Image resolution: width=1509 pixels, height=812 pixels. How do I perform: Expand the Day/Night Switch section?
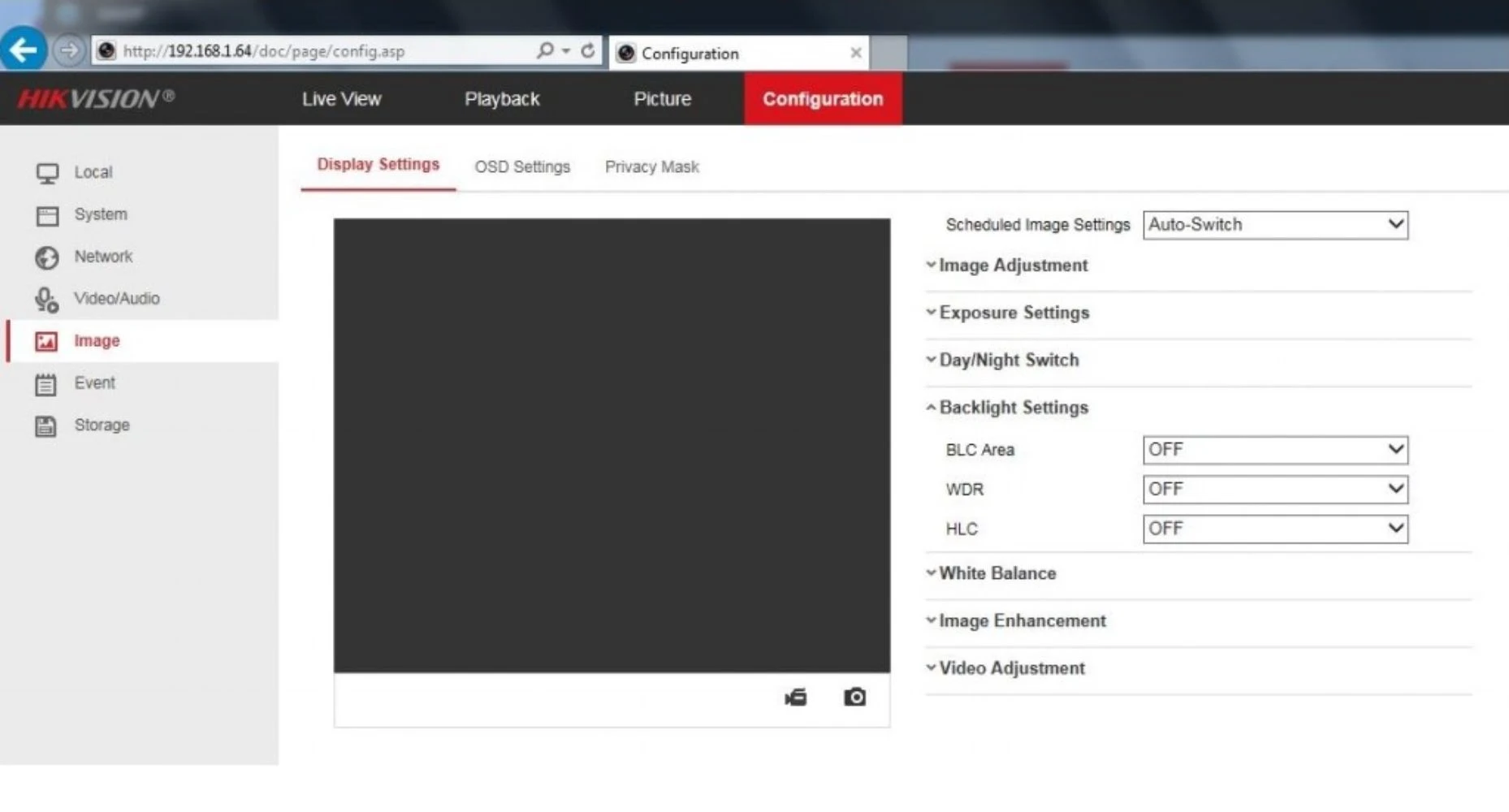1002,360
